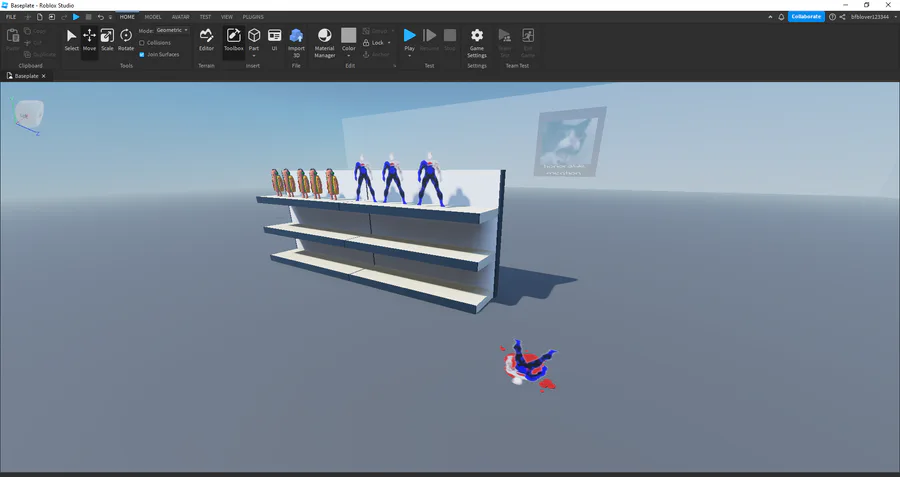Expand the Part dropdown arrow

pos(254,56)
